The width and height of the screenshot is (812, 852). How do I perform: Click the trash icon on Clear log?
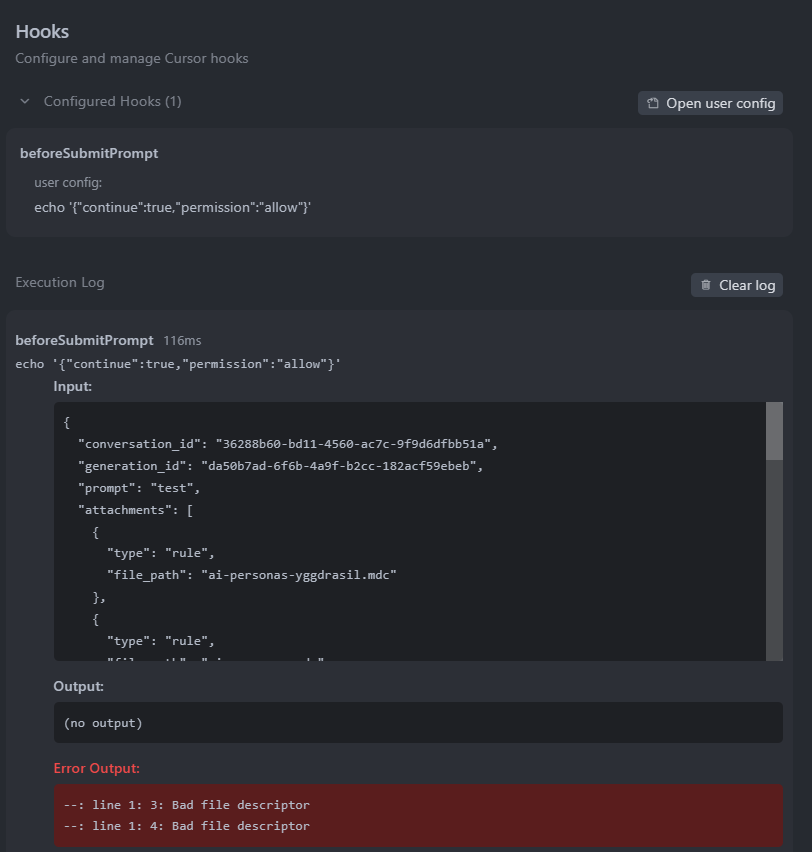(x=706, y=285)
